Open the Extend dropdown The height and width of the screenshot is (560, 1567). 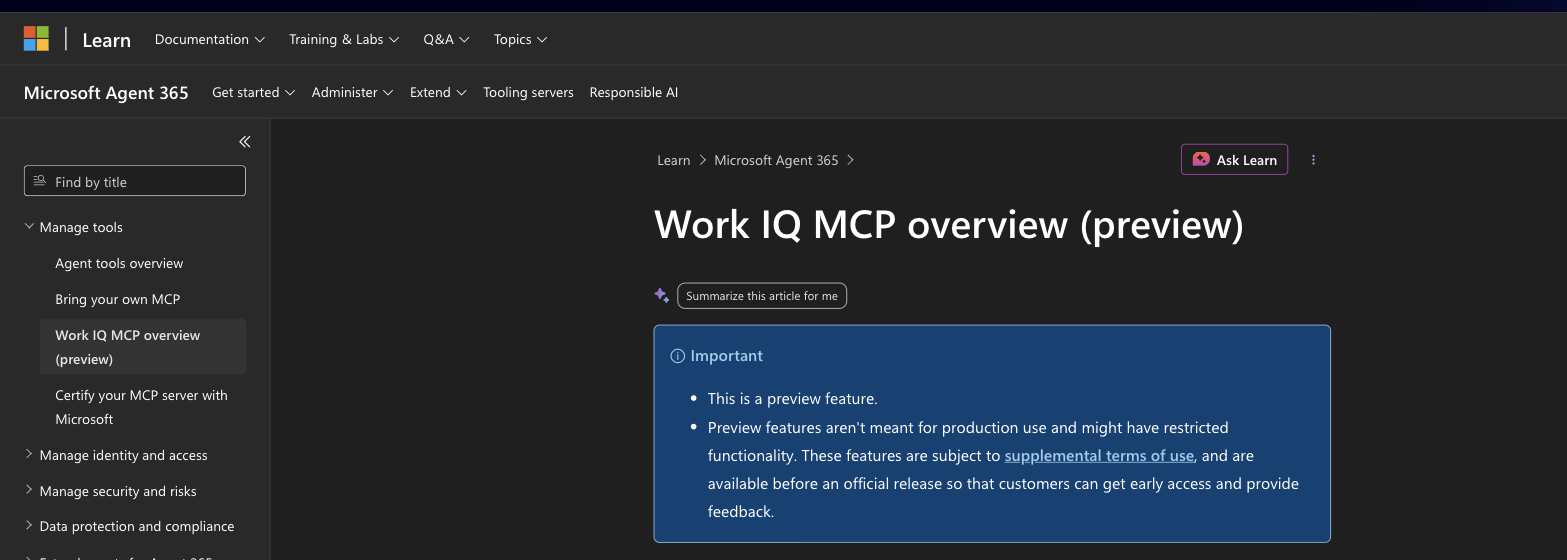coord(438,92)
